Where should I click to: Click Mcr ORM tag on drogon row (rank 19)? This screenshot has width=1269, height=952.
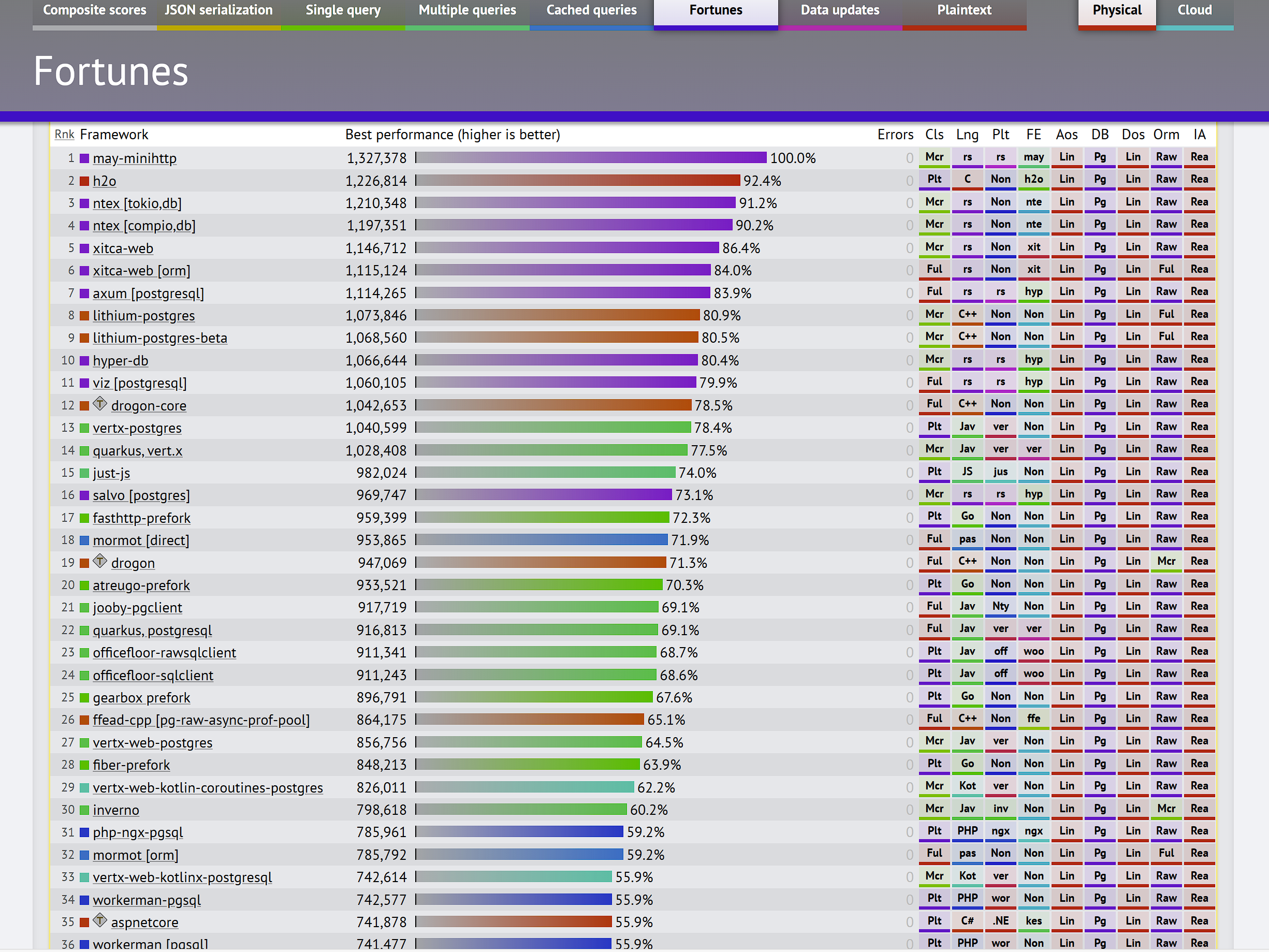(x=1166, y=562)
